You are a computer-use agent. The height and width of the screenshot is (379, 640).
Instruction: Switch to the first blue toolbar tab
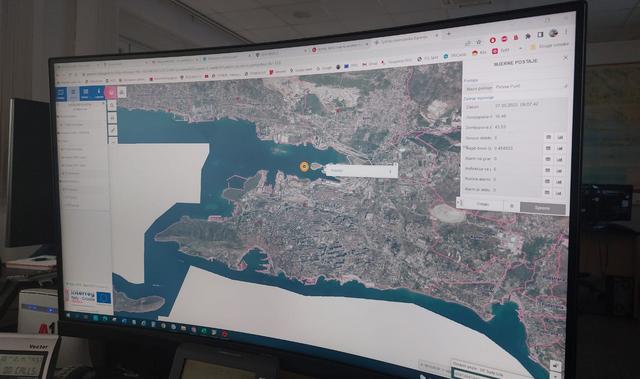pos(61,93)
